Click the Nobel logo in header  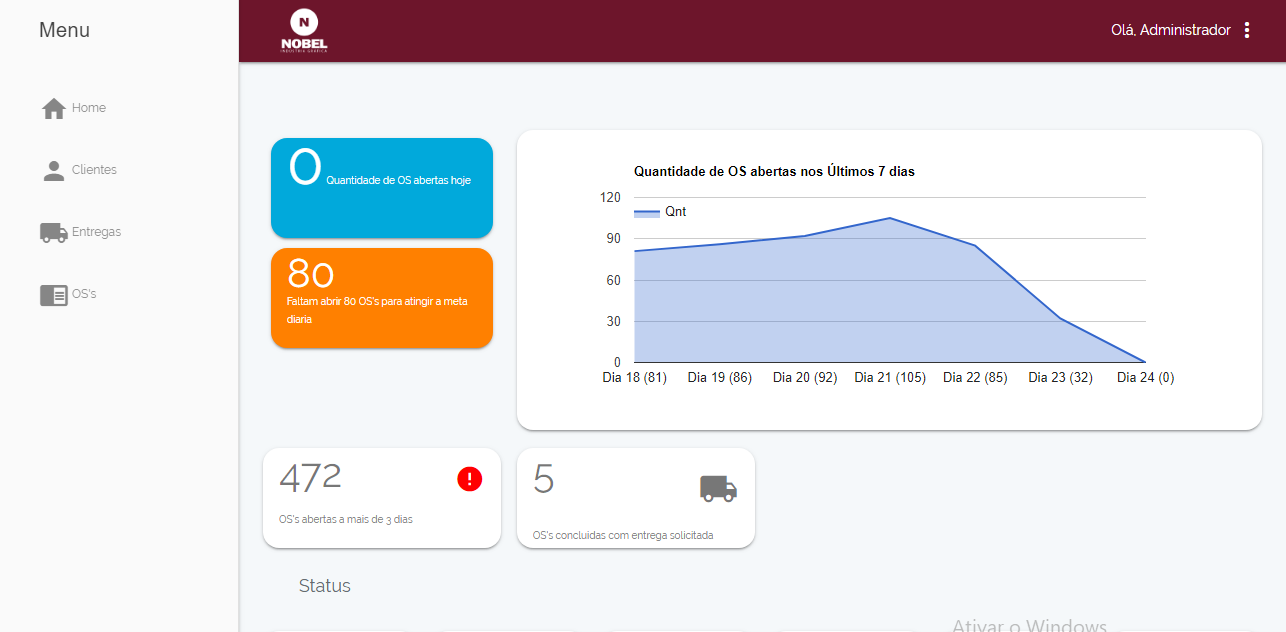point(304,31)
